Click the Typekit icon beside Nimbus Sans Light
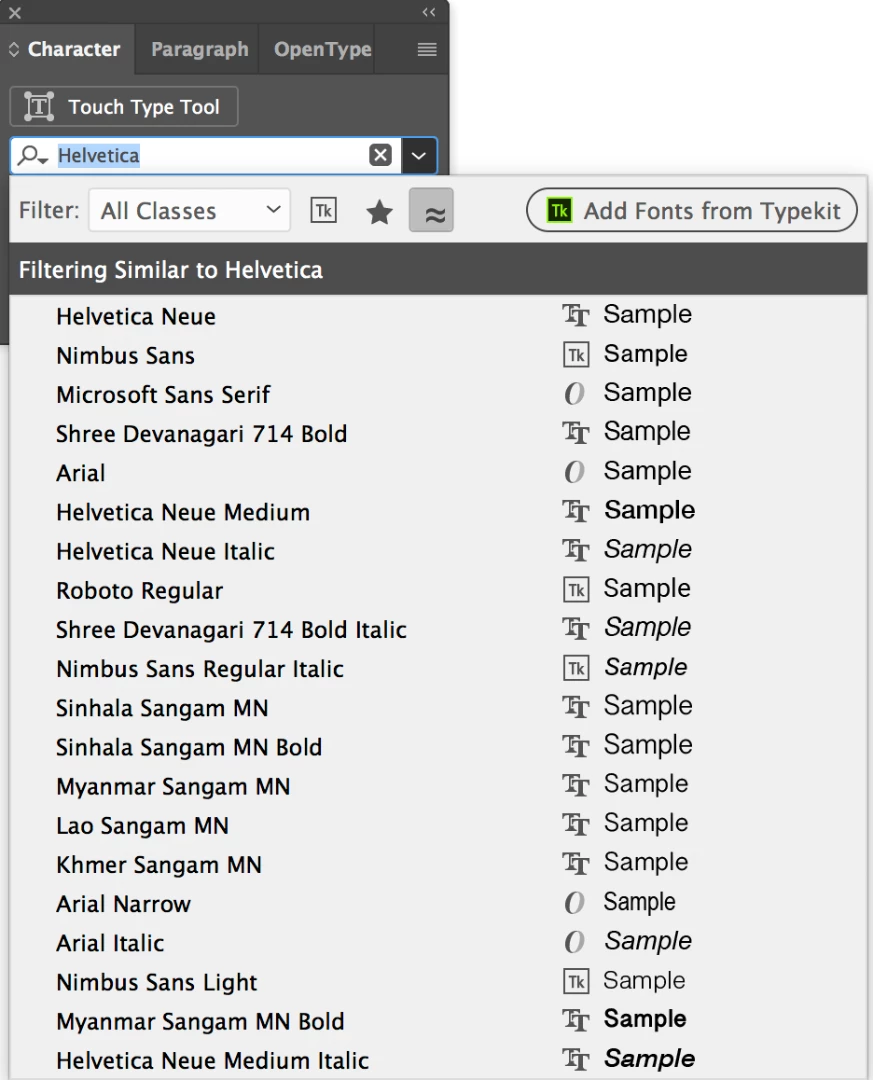 pos(576,982)
